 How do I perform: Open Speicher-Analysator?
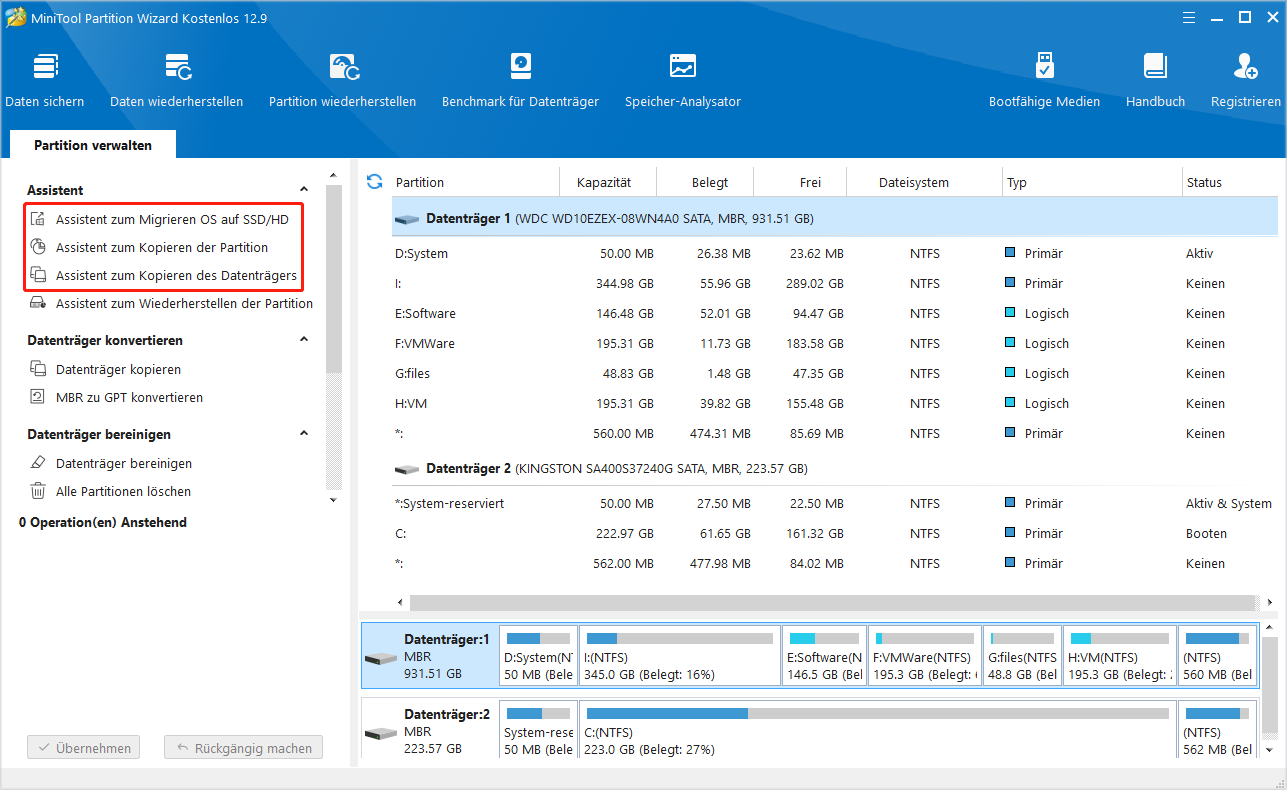coord(683,80)
